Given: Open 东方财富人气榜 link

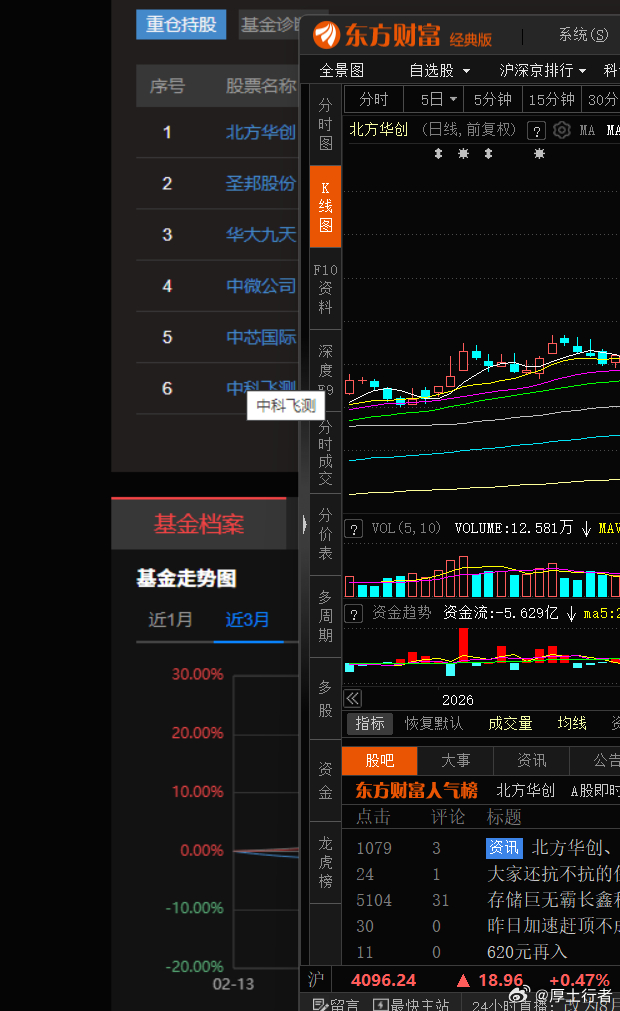Looking at the screenshot, I should 416,790.
